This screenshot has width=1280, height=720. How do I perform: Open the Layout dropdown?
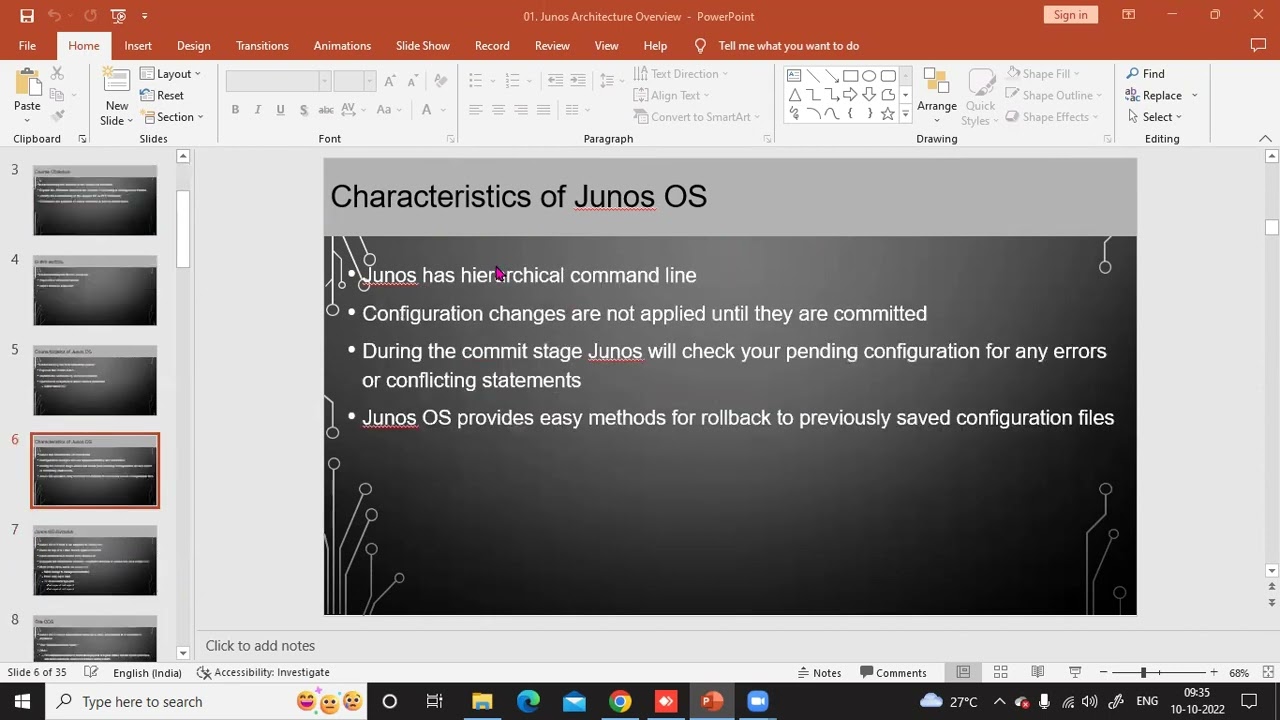pos(170,74)
